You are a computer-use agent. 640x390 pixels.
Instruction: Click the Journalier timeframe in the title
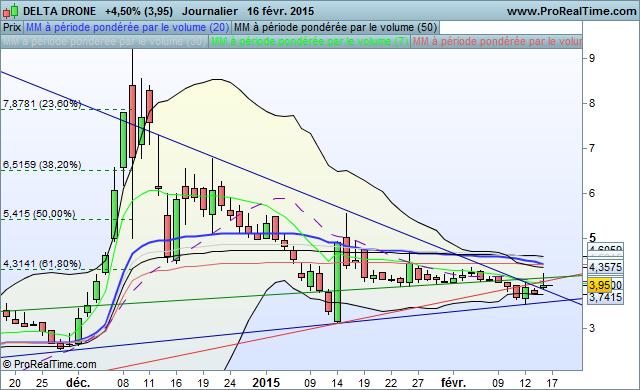click(x=210, y=11)
